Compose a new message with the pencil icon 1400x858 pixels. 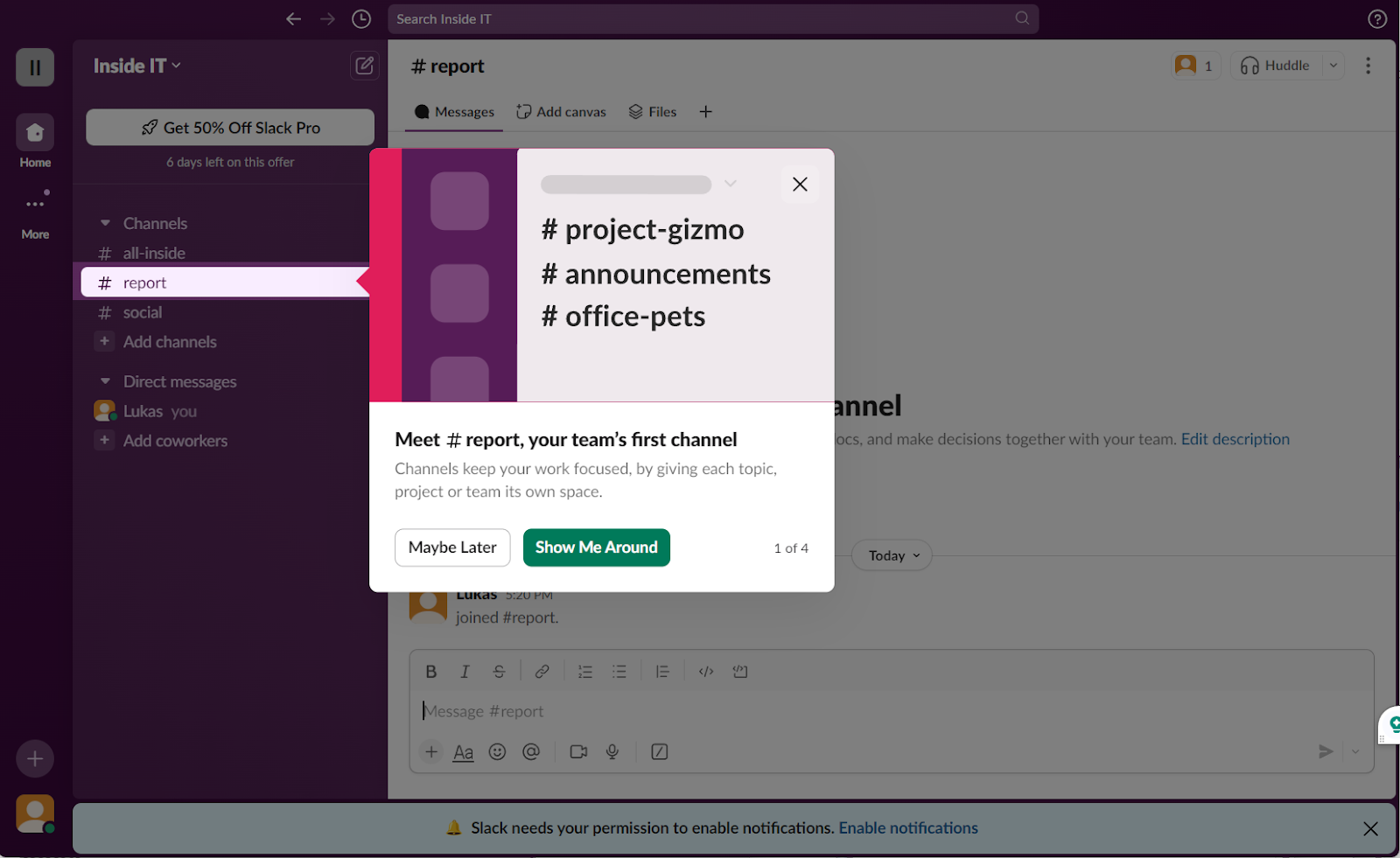pyautogui.click(x=364, y=66)
